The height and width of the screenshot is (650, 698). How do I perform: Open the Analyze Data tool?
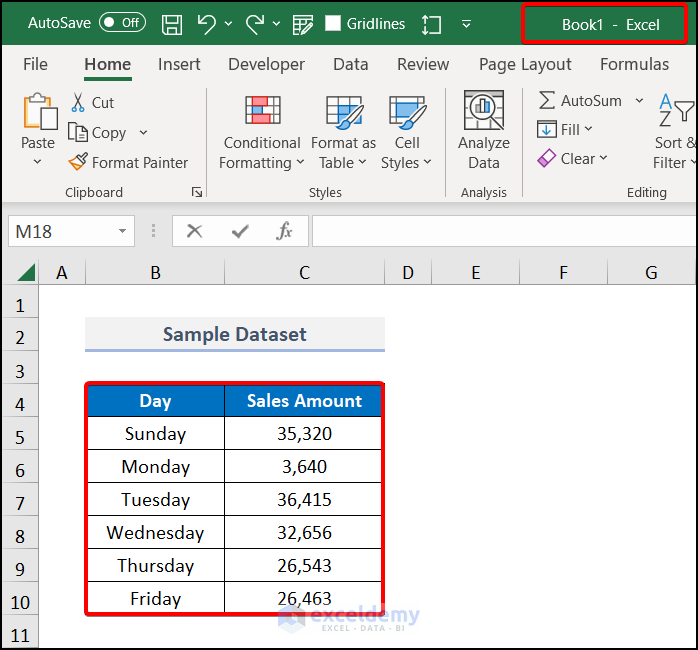point(483,132)
